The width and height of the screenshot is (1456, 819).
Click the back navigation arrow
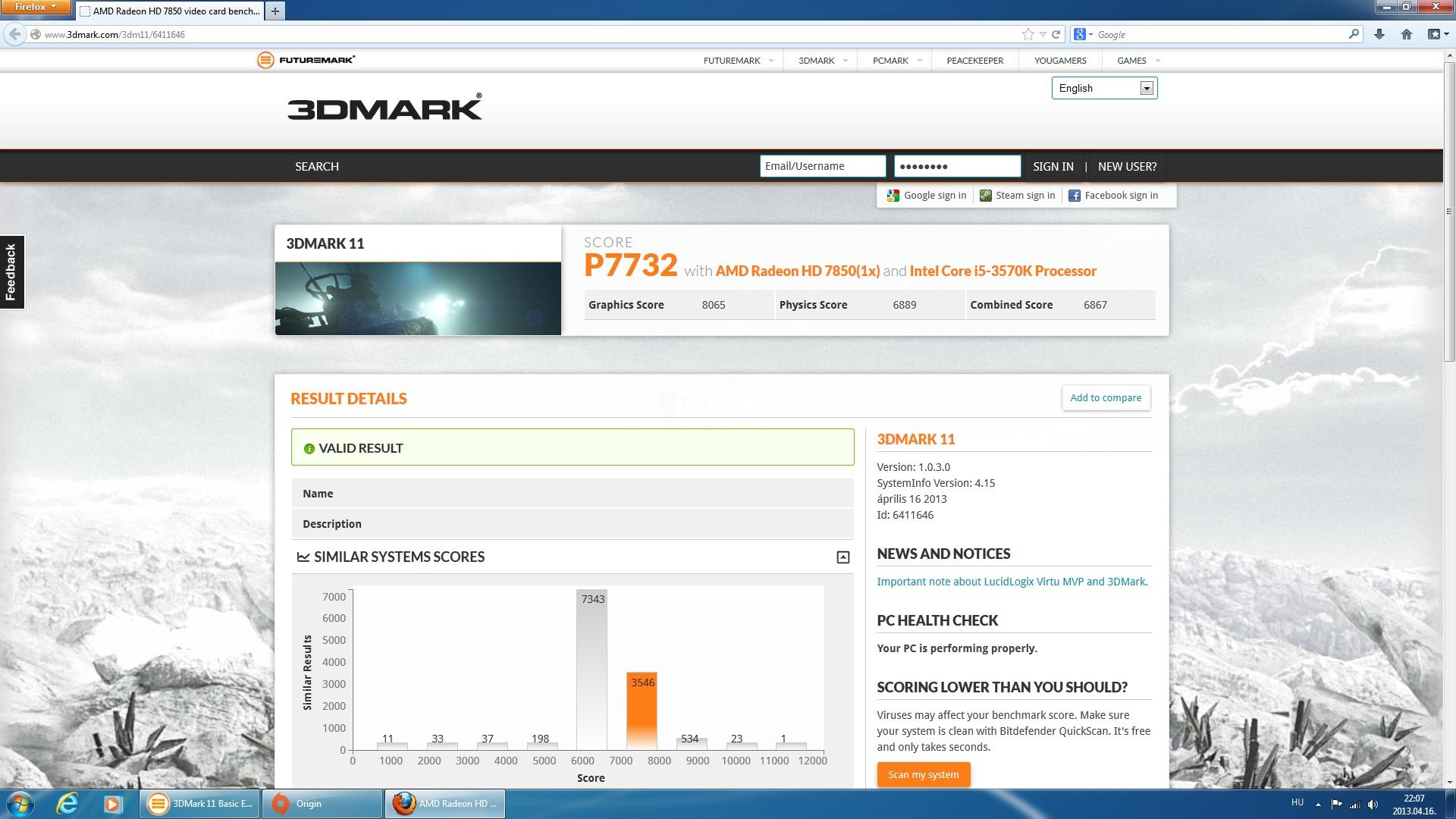pyautogui.click(x=14, y=34)
